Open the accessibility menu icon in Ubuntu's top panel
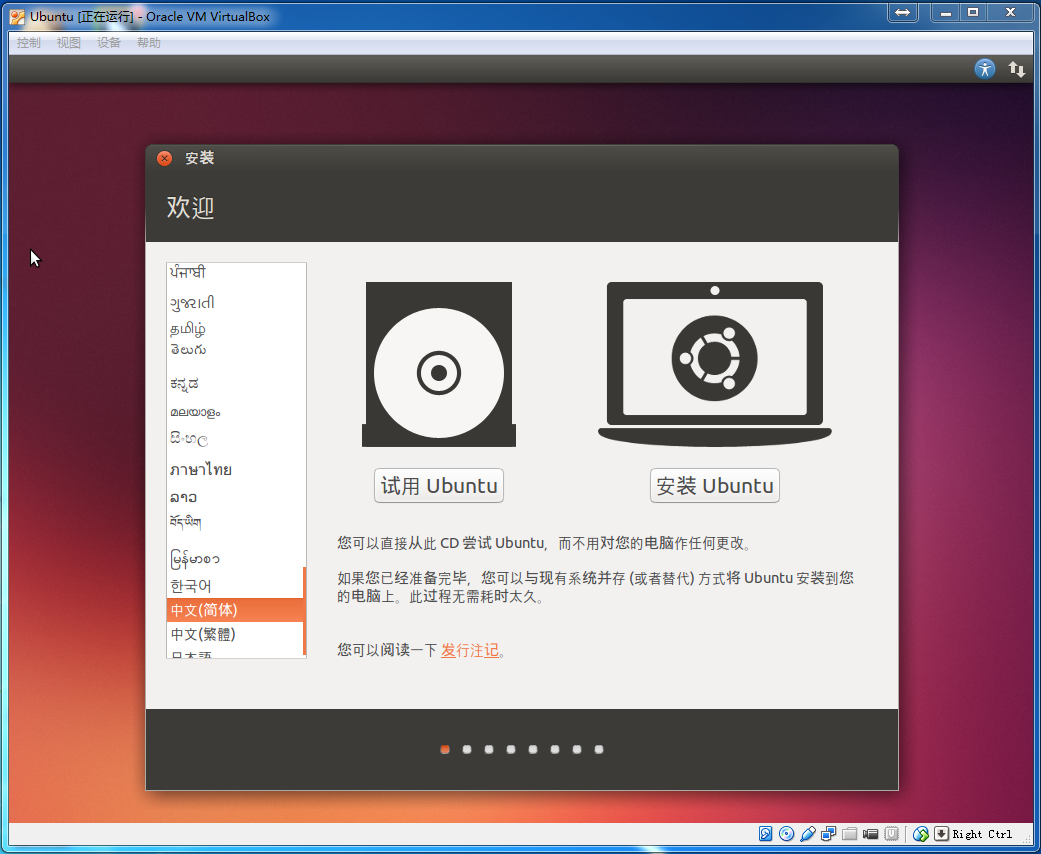 click(x=985, y=68)
